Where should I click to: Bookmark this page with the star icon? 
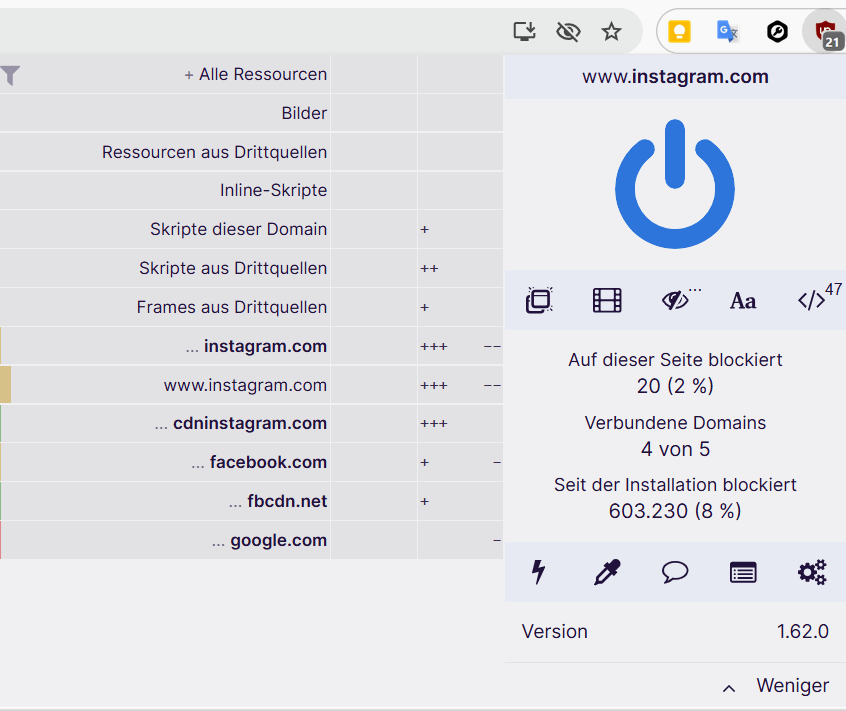(x=611, y=32)
